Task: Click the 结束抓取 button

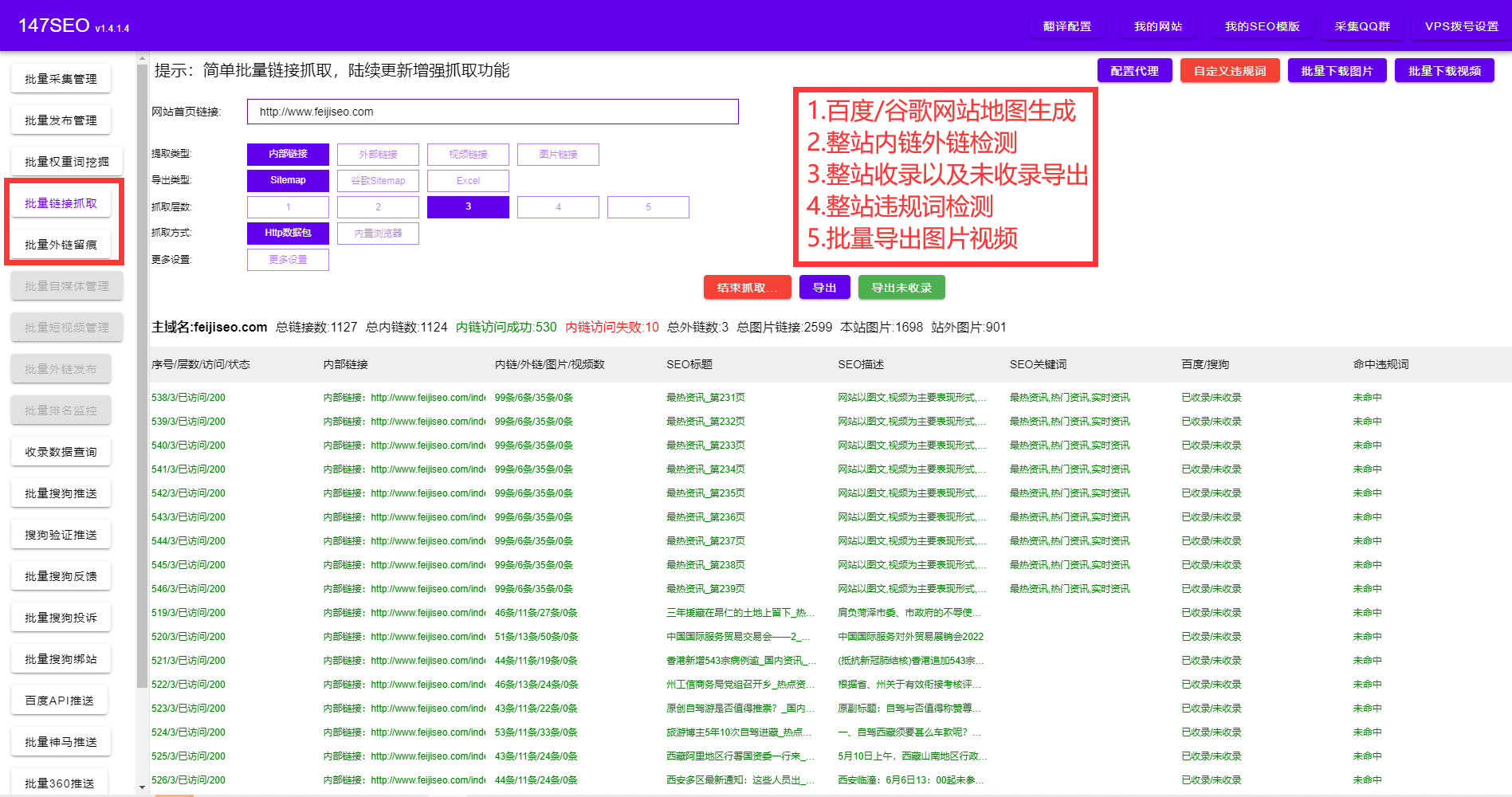Action: coord(747,287)
